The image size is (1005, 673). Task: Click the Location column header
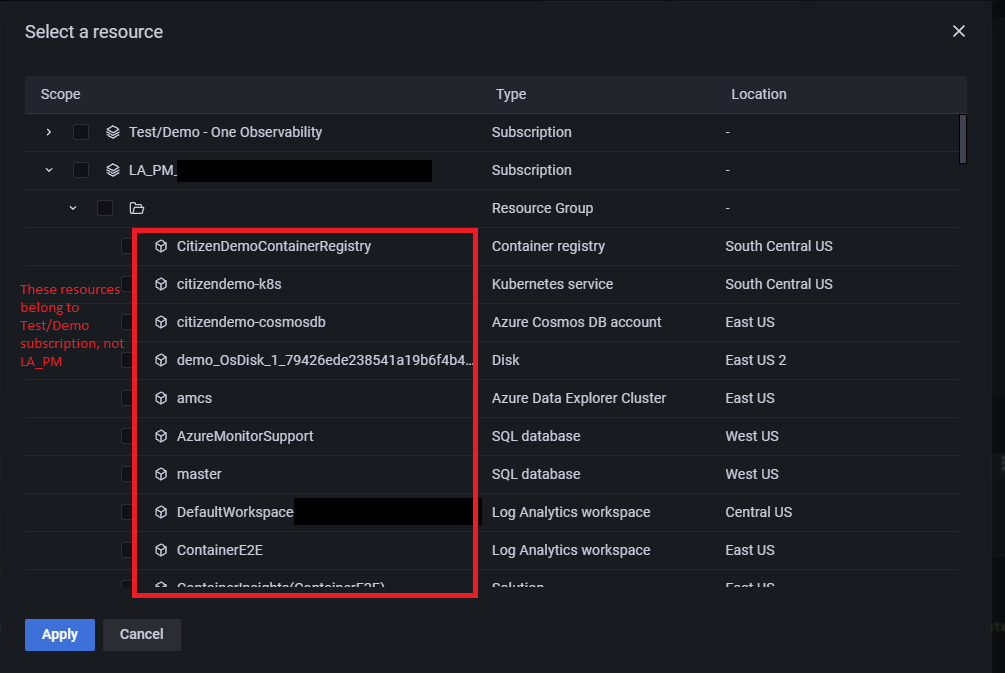point(758,93)
